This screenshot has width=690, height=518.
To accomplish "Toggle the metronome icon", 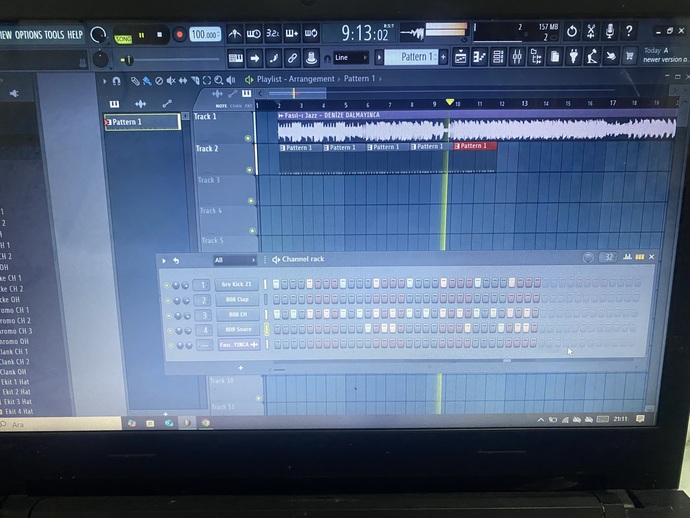I will click(x=235, y=33).
